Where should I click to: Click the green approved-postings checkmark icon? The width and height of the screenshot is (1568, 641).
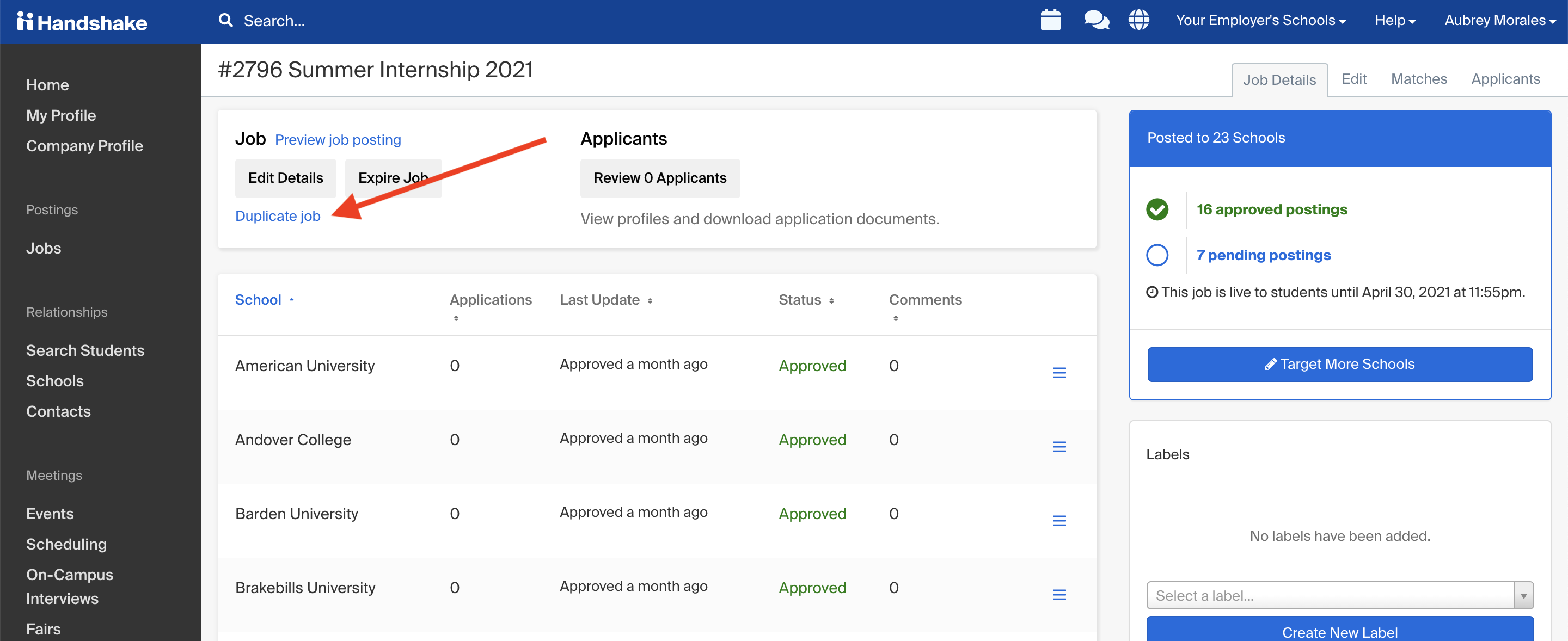pos(1157,209)
